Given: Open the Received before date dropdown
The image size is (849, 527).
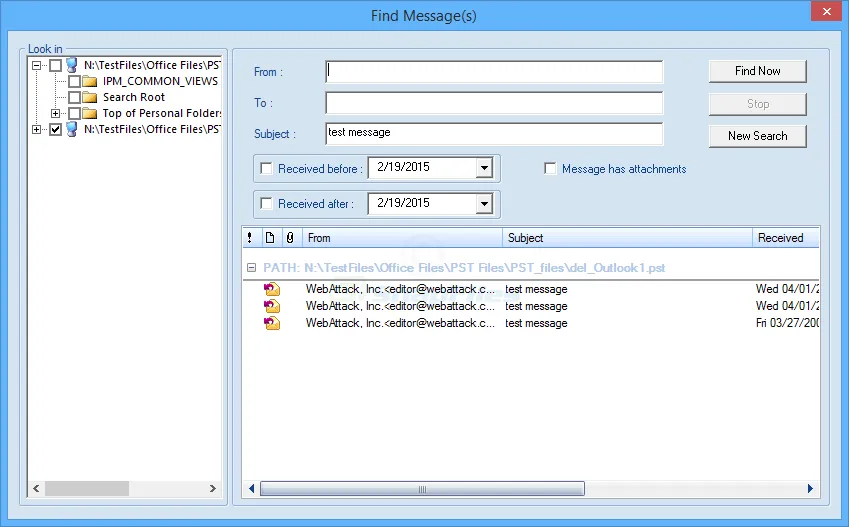Looking at the screenshot, I should (x=484, y=168).
